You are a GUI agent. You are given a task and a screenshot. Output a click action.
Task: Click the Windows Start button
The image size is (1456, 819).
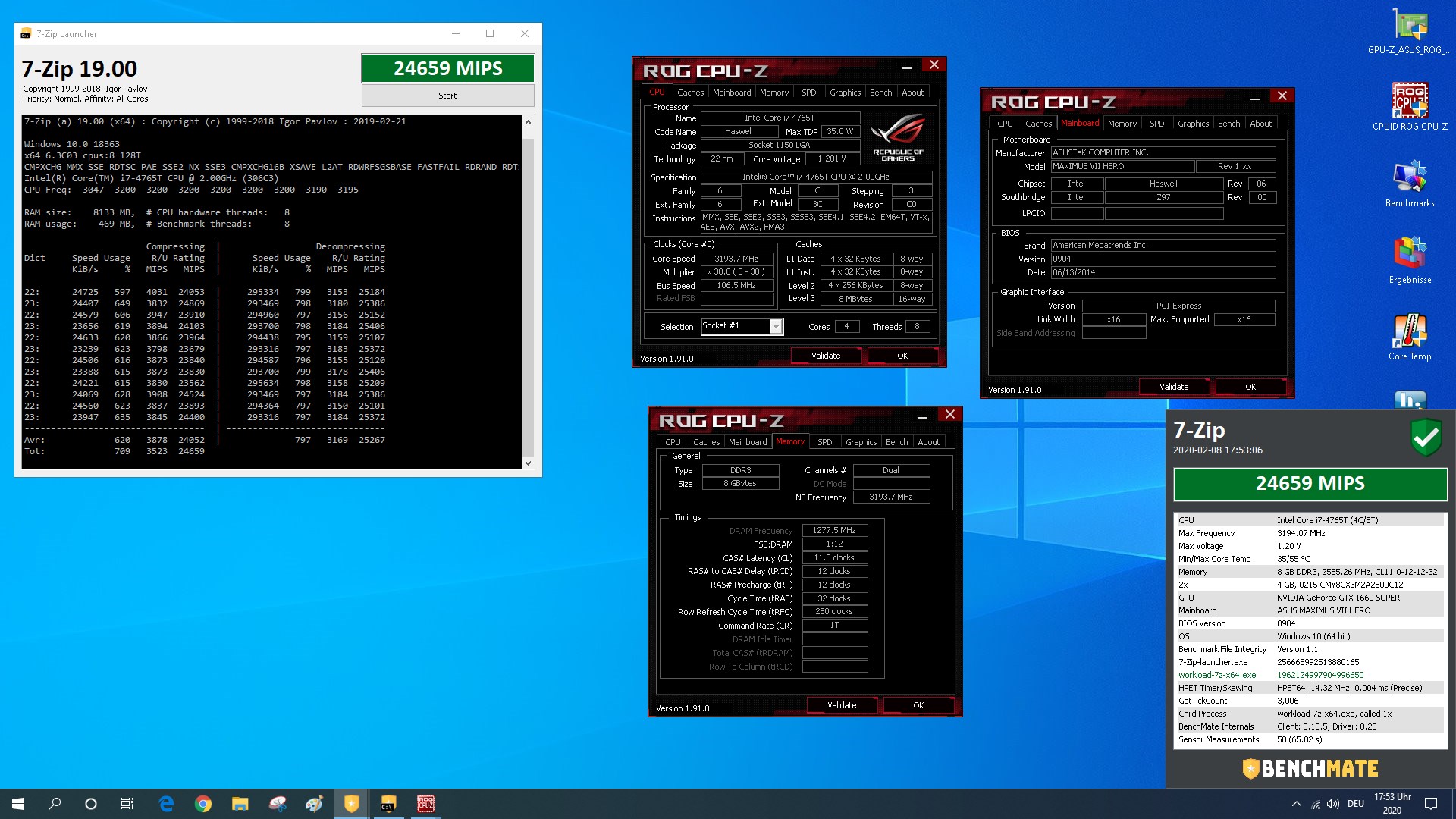pos(18,804)
